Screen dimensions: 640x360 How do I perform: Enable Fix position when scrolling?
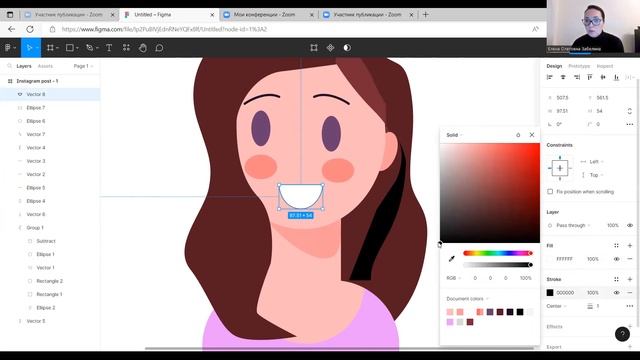coord(550,191)
